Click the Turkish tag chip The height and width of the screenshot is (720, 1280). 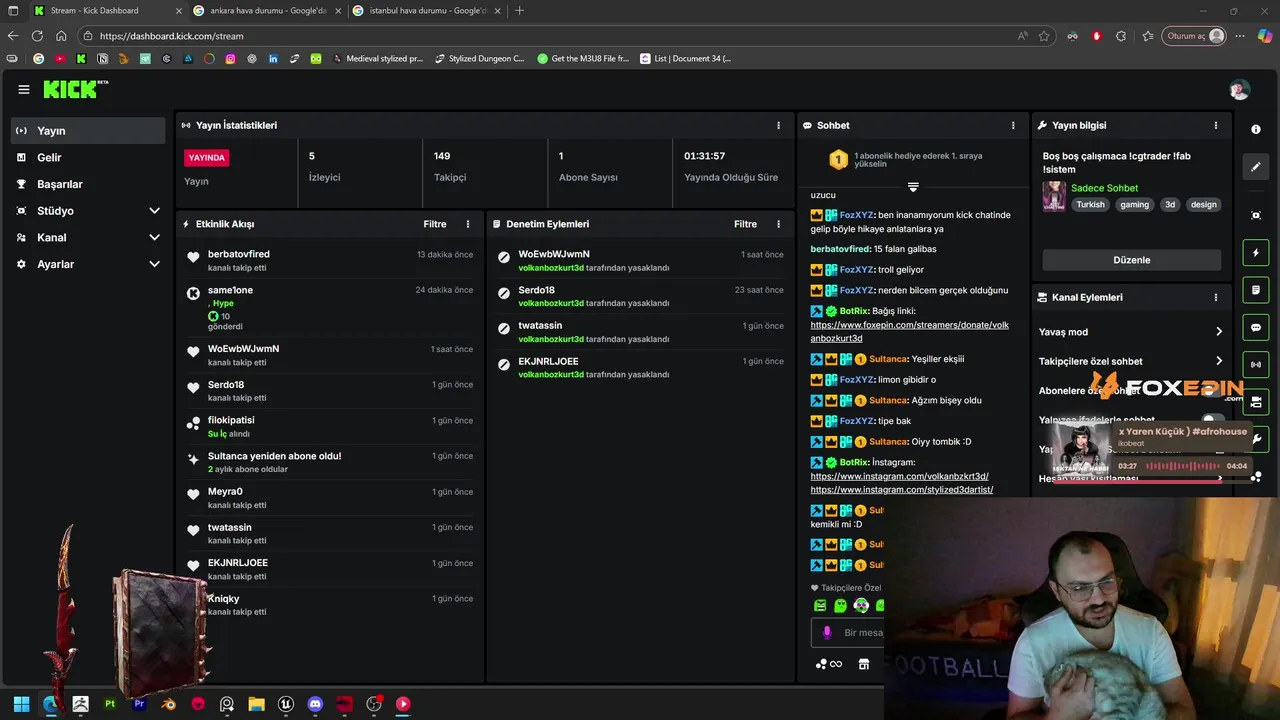pos(1090,205)
